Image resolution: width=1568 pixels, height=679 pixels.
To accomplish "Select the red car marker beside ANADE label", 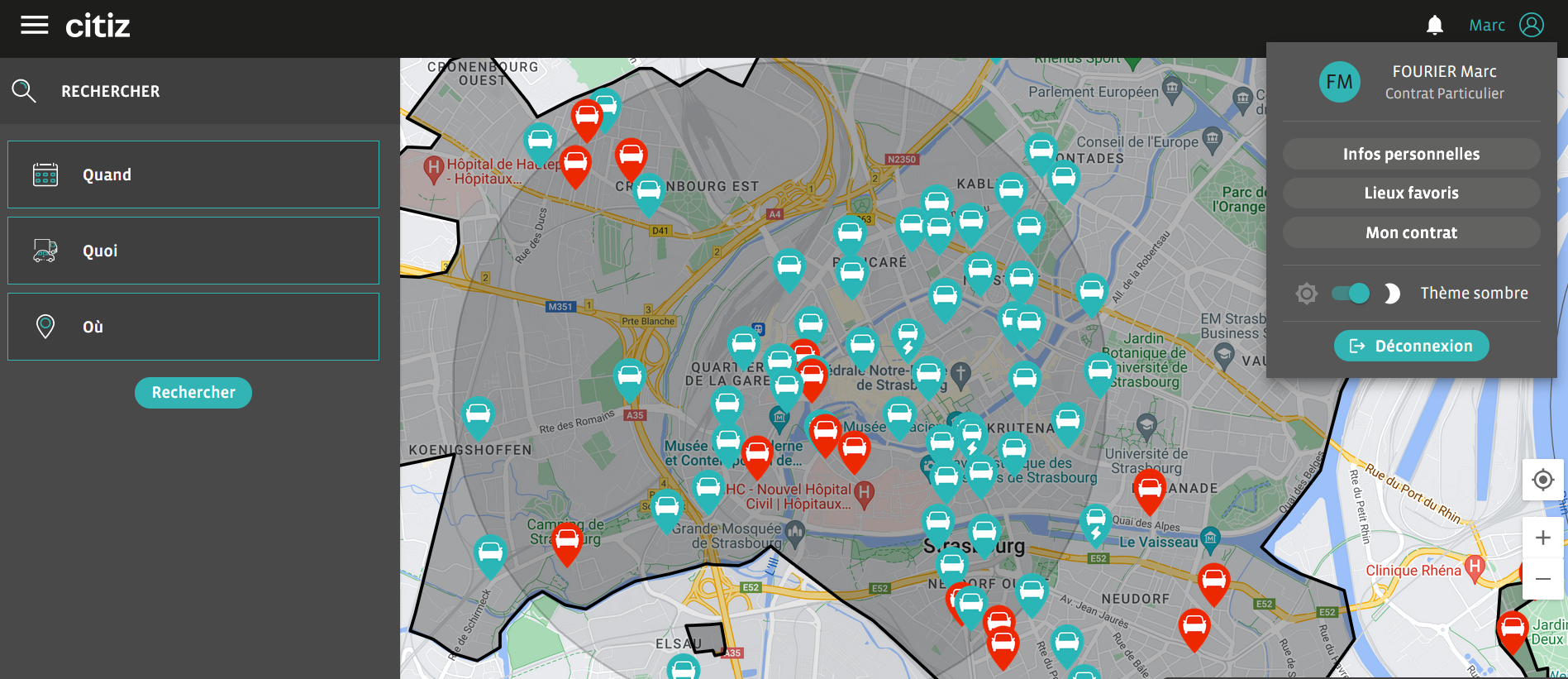I will tap(1149, 490).
